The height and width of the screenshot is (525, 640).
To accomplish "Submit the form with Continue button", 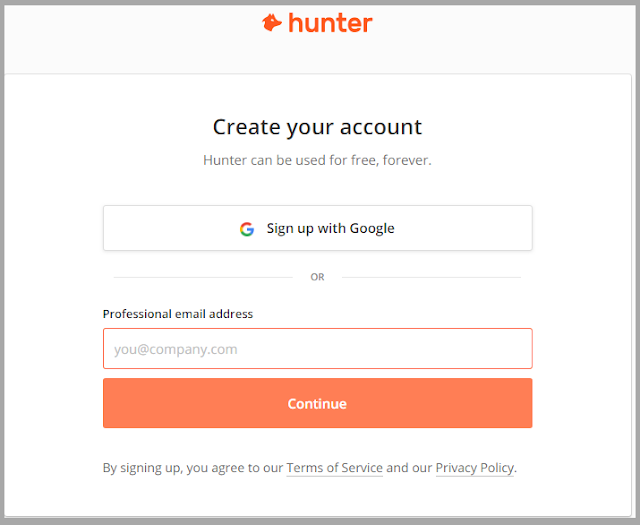I will point(318,403).
